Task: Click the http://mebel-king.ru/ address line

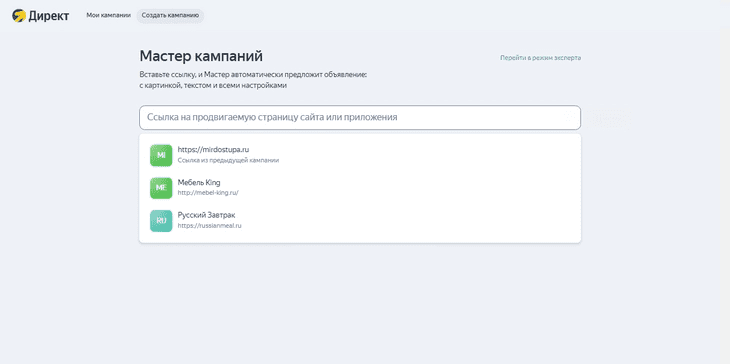Action: pos(208,193)
